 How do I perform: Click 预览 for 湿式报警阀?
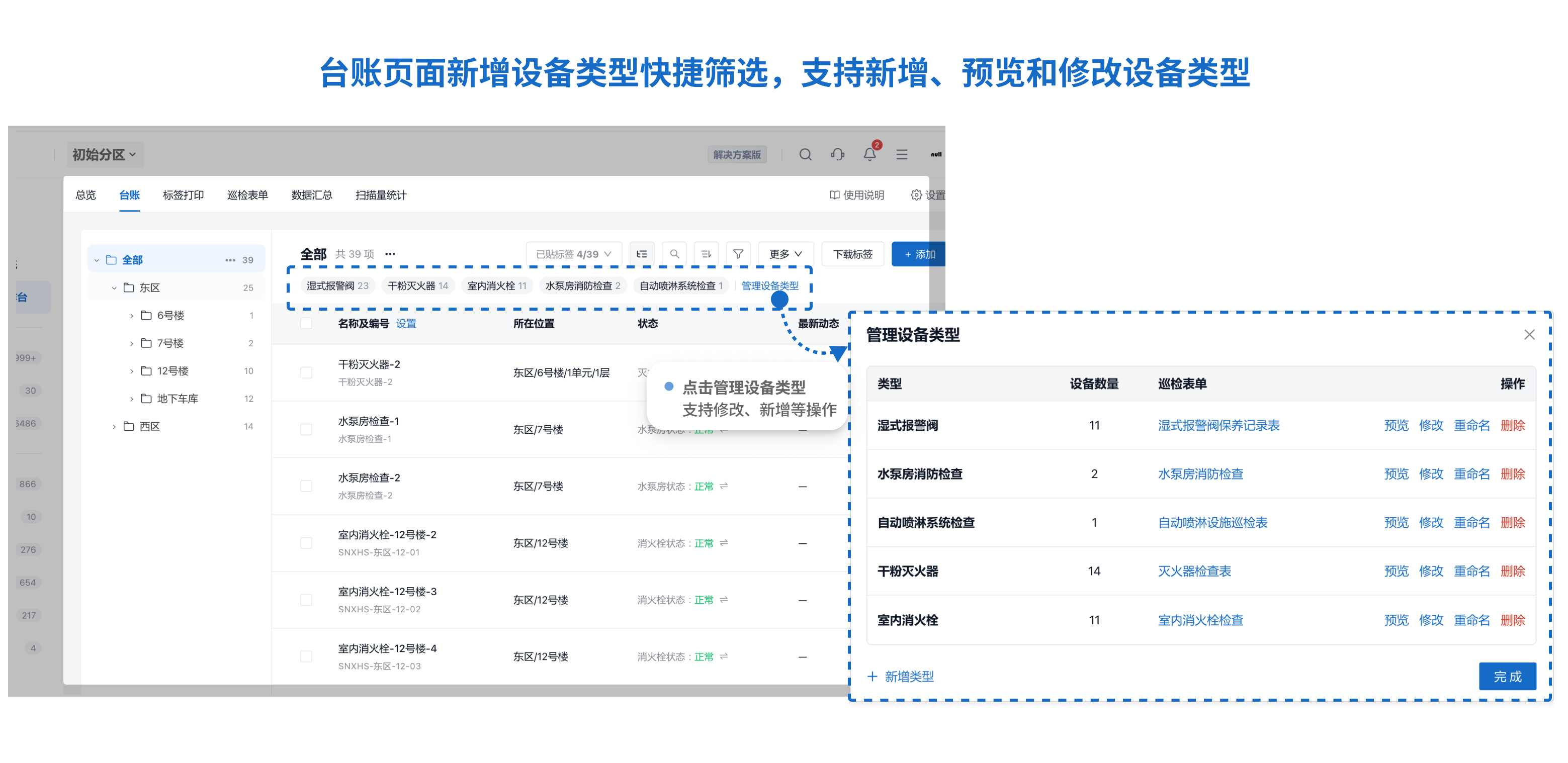pyautogui.click(x=1396, y=425)
